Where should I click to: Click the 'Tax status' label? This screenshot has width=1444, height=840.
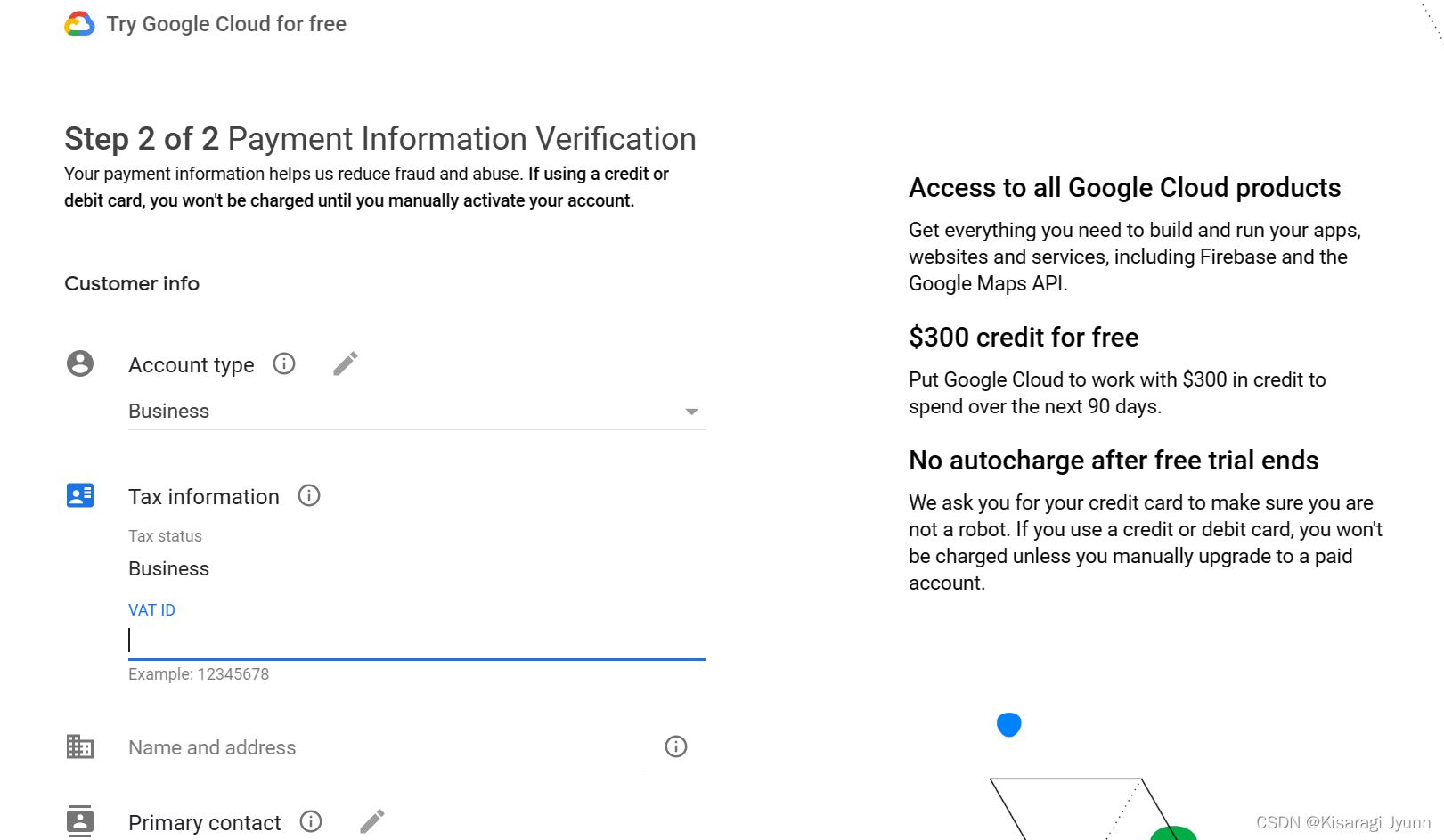click(165, 536)
